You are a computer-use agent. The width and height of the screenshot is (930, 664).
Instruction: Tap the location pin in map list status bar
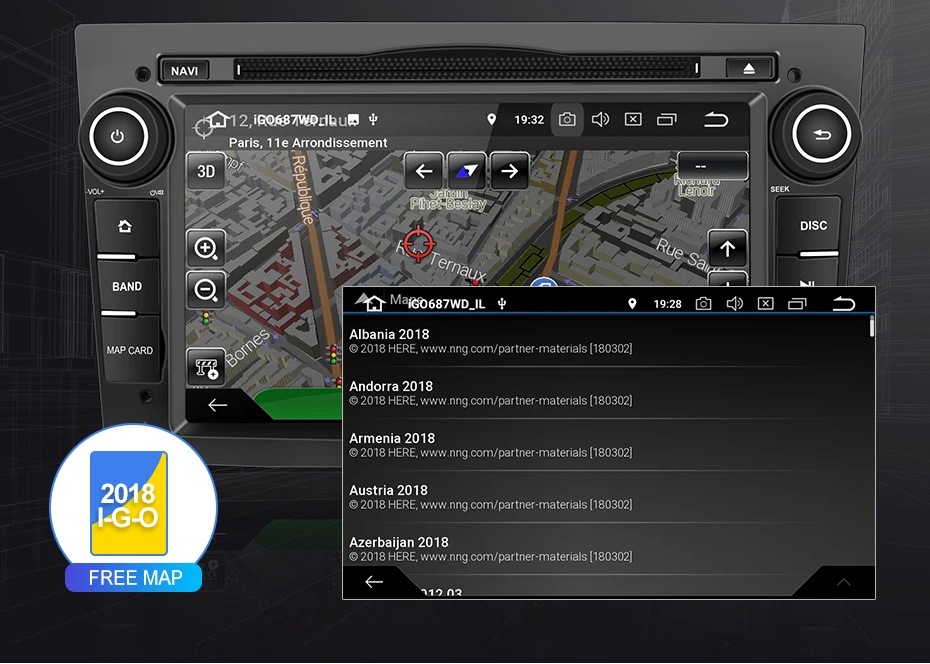(632, 304)
